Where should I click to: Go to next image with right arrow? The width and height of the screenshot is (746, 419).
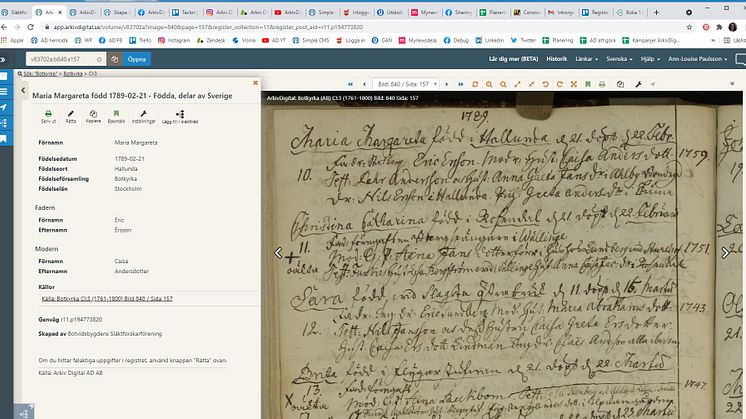click(x=726, y=253)
